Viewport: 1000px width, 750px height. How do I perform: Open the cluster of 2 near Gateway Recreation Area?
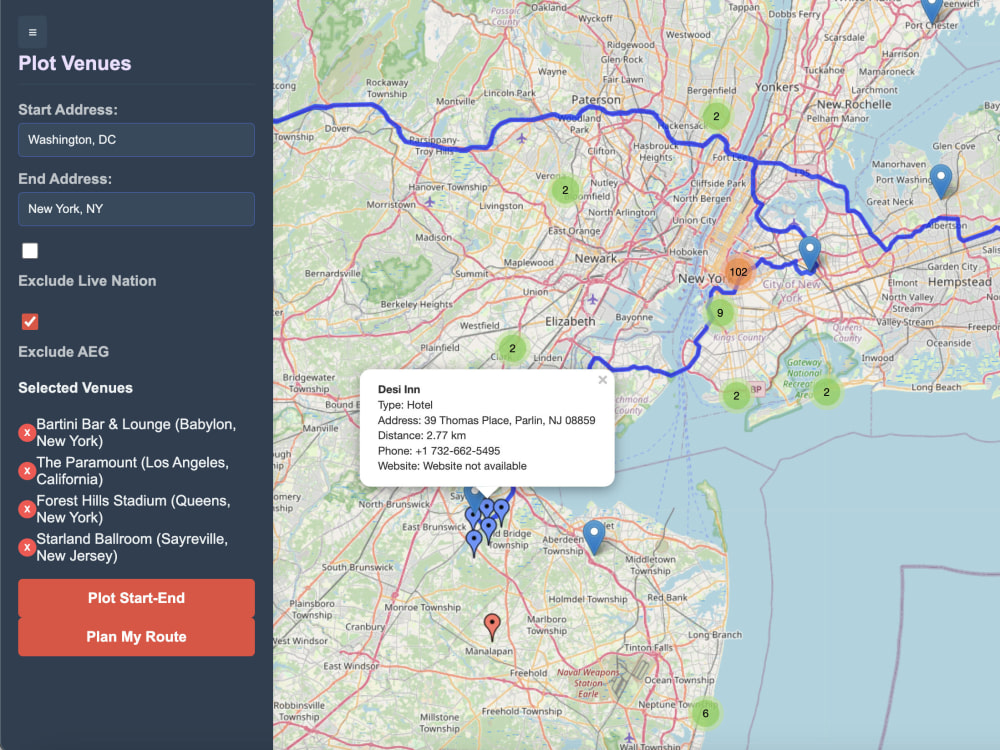point(826,392)
